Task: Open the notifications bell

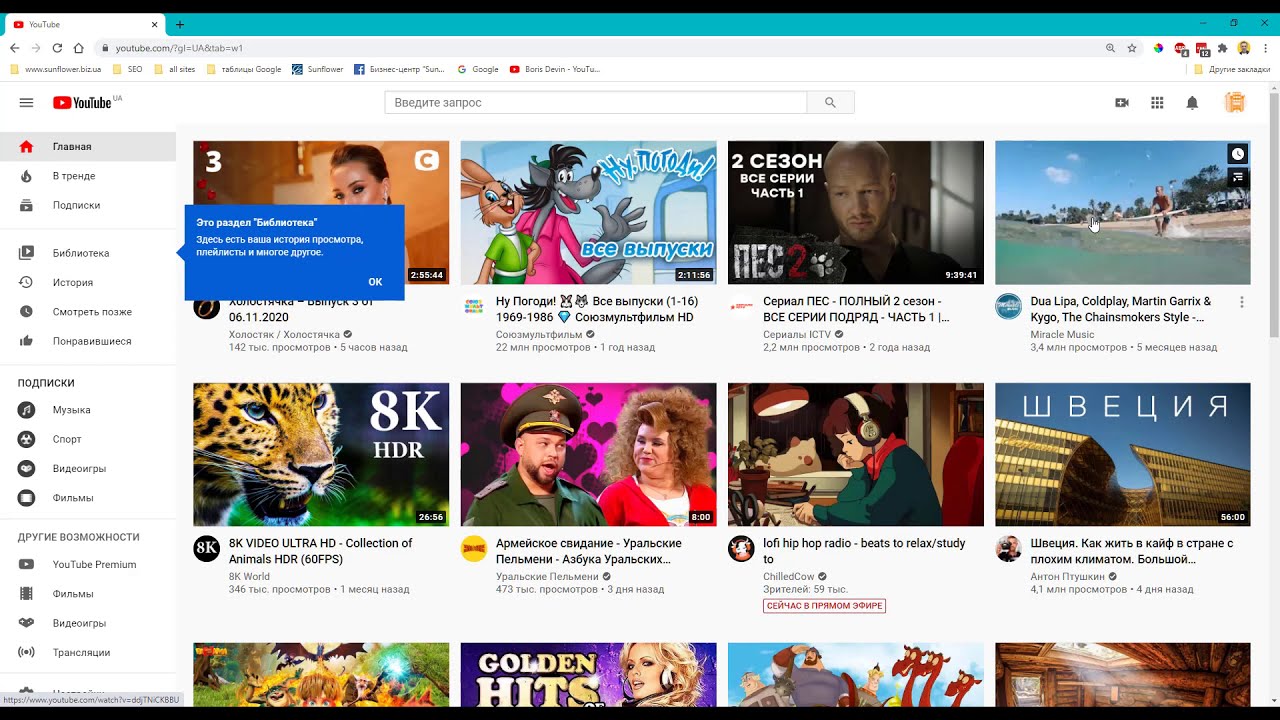Action: click(x=1192, y=103)
